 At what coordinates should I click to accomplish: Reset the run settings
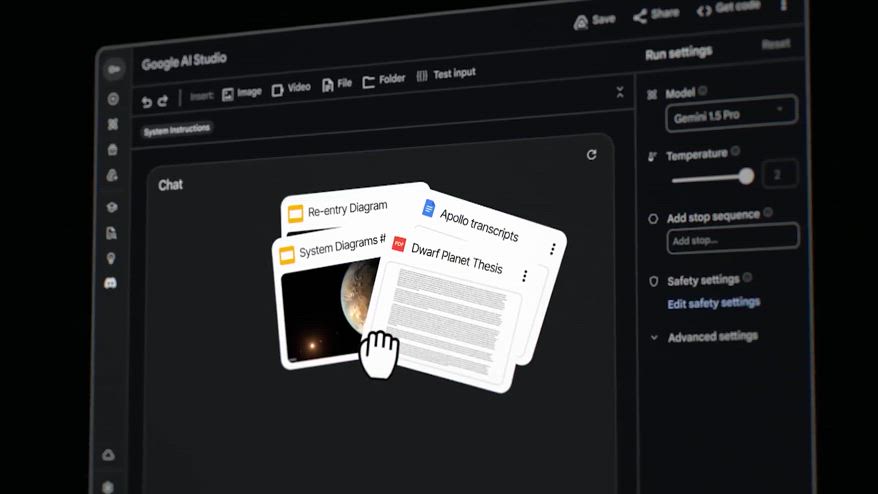click(776, 44)
